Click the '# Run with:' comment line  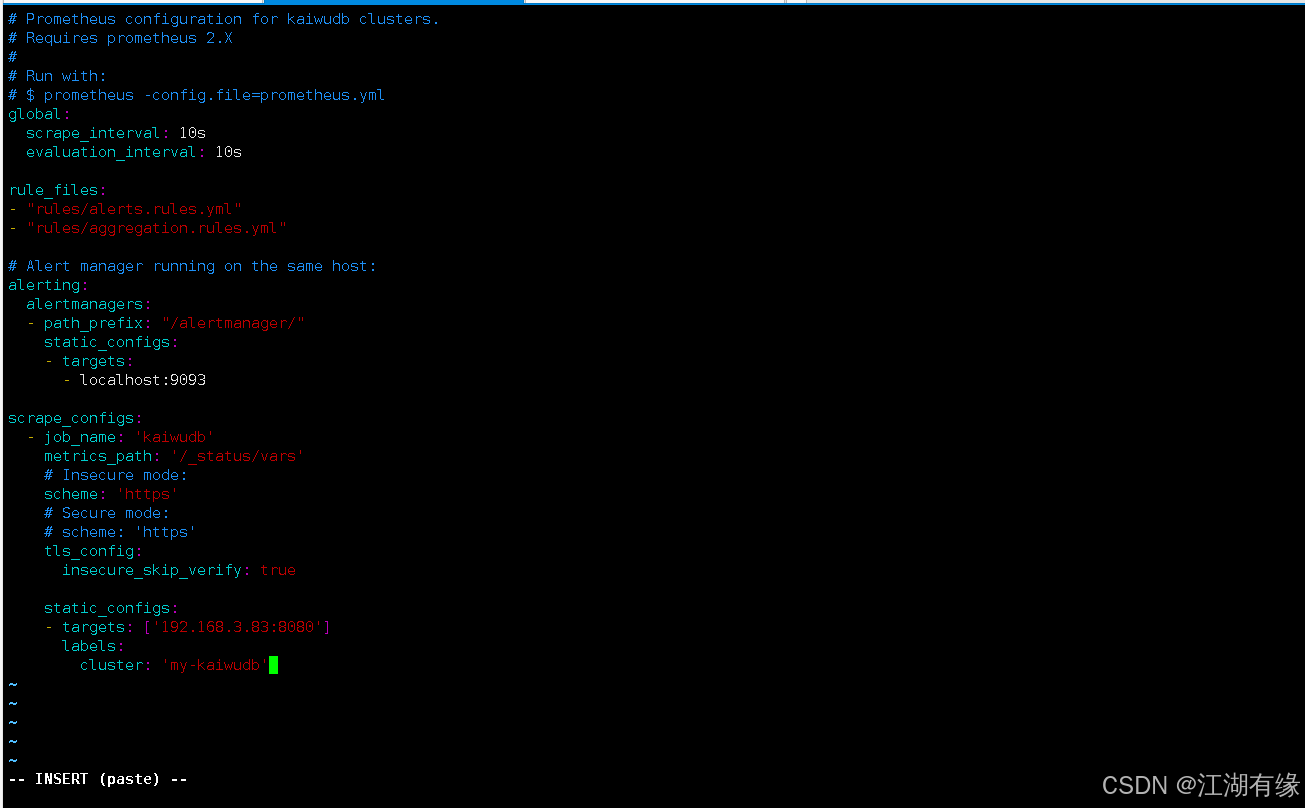tap(57, 76)
